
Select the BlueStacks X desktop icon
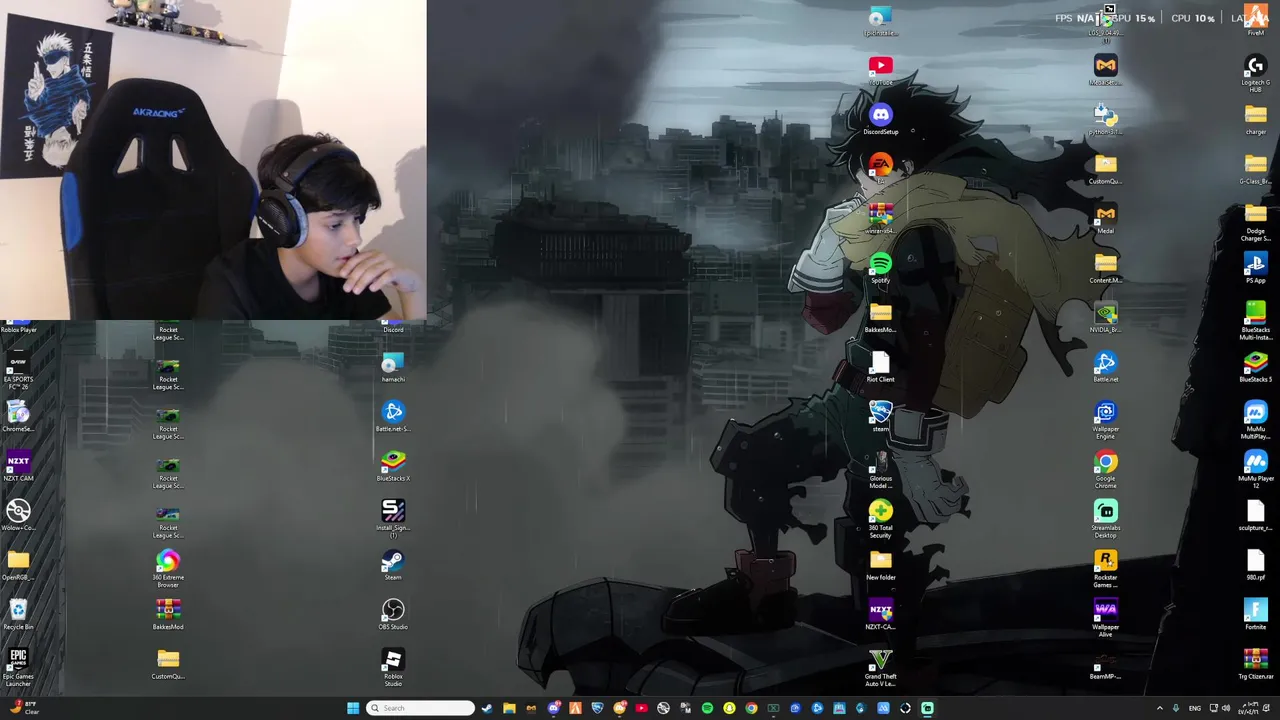pos(393,467)
